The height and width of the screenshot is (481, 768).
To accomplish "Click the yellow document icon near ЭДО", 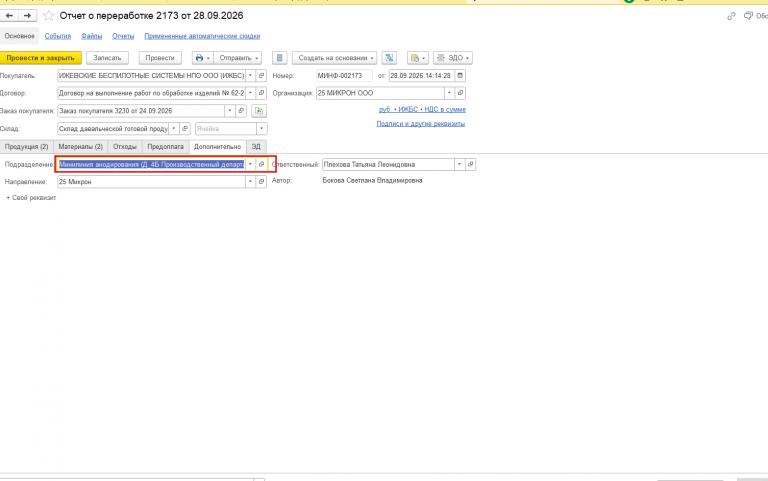I will point(418,58).
